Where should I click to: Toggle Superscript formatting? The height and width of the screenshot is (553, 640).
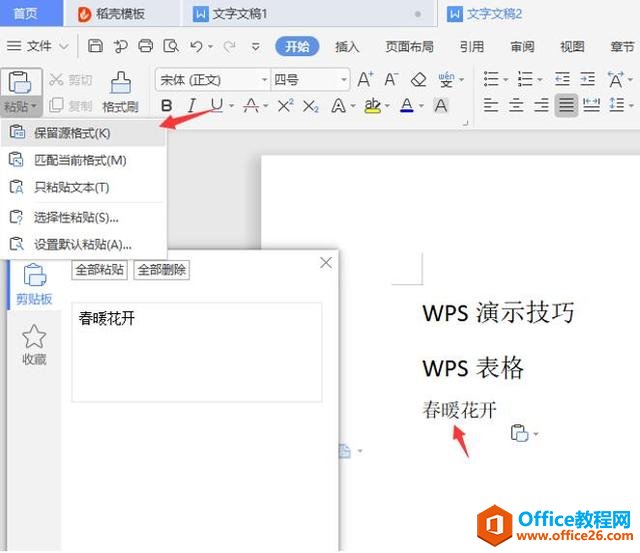285,106
